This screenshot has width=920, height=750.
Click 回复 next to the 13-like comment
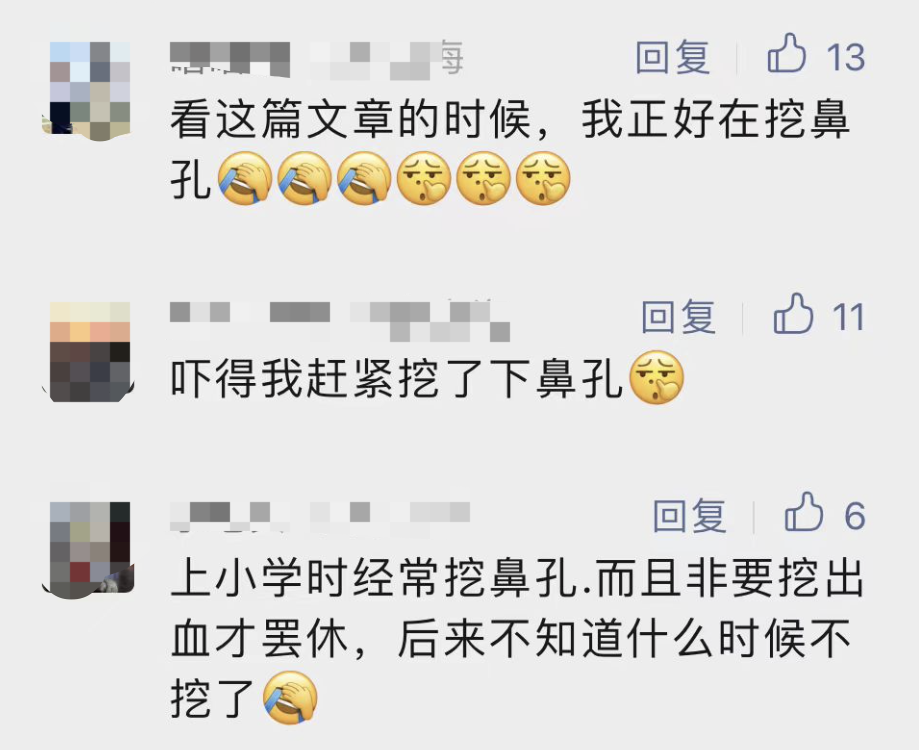pos(673,58)
